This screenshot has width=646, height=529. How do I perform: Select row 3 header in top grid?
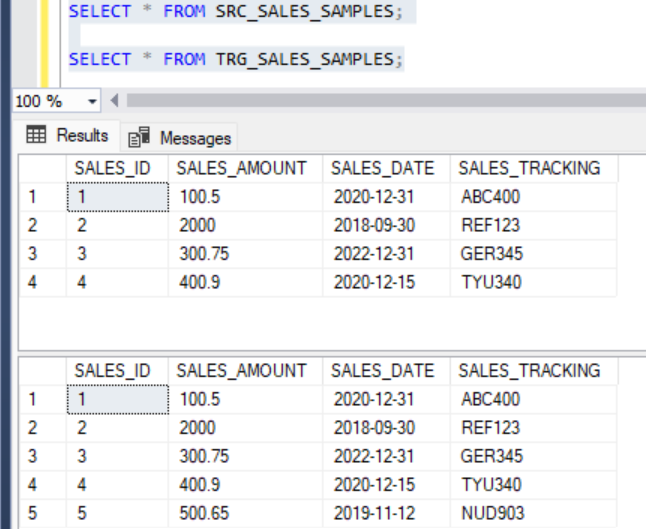pos(33,254)
